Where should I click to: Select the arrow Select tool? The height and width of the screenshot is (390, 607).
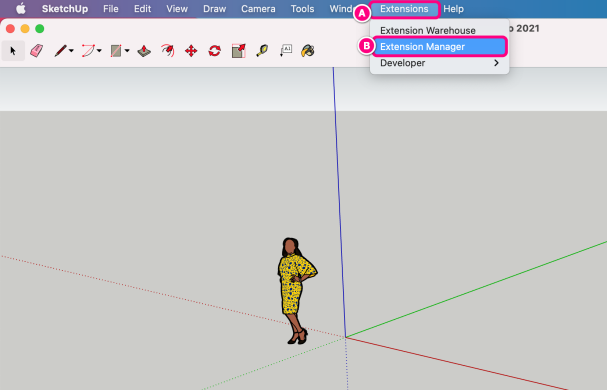(x=13, y=51)
